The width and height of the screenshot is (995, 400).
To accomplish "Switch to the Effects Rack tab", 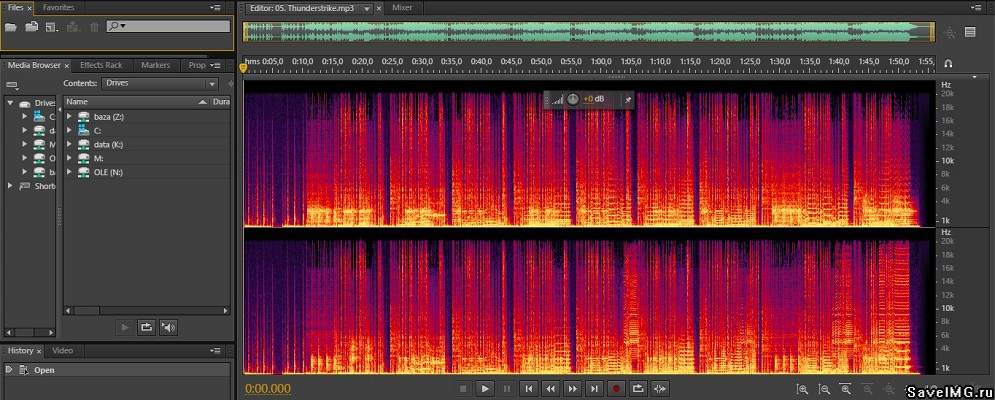I will click(100, 65).
